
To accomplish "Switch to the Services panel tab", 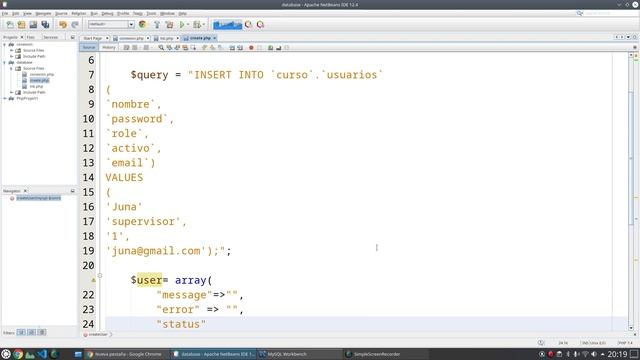I will pyautogui.click(x=51, y=37).
